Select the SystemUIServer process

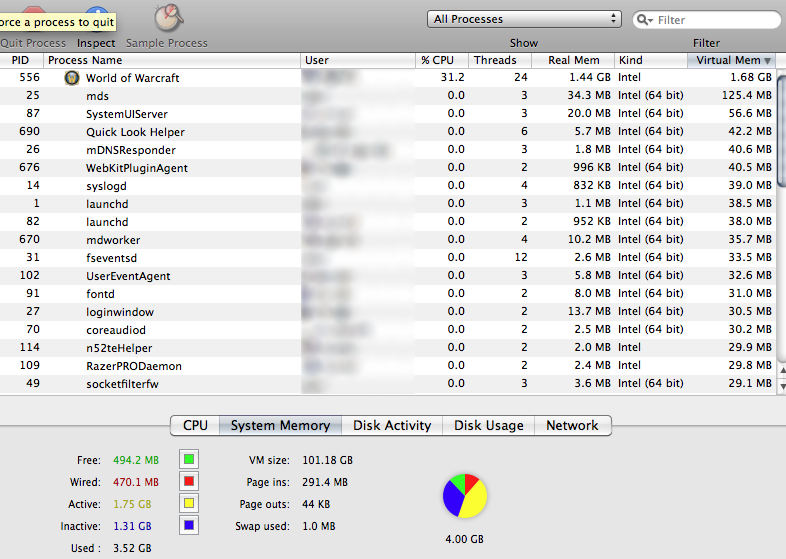388,114
